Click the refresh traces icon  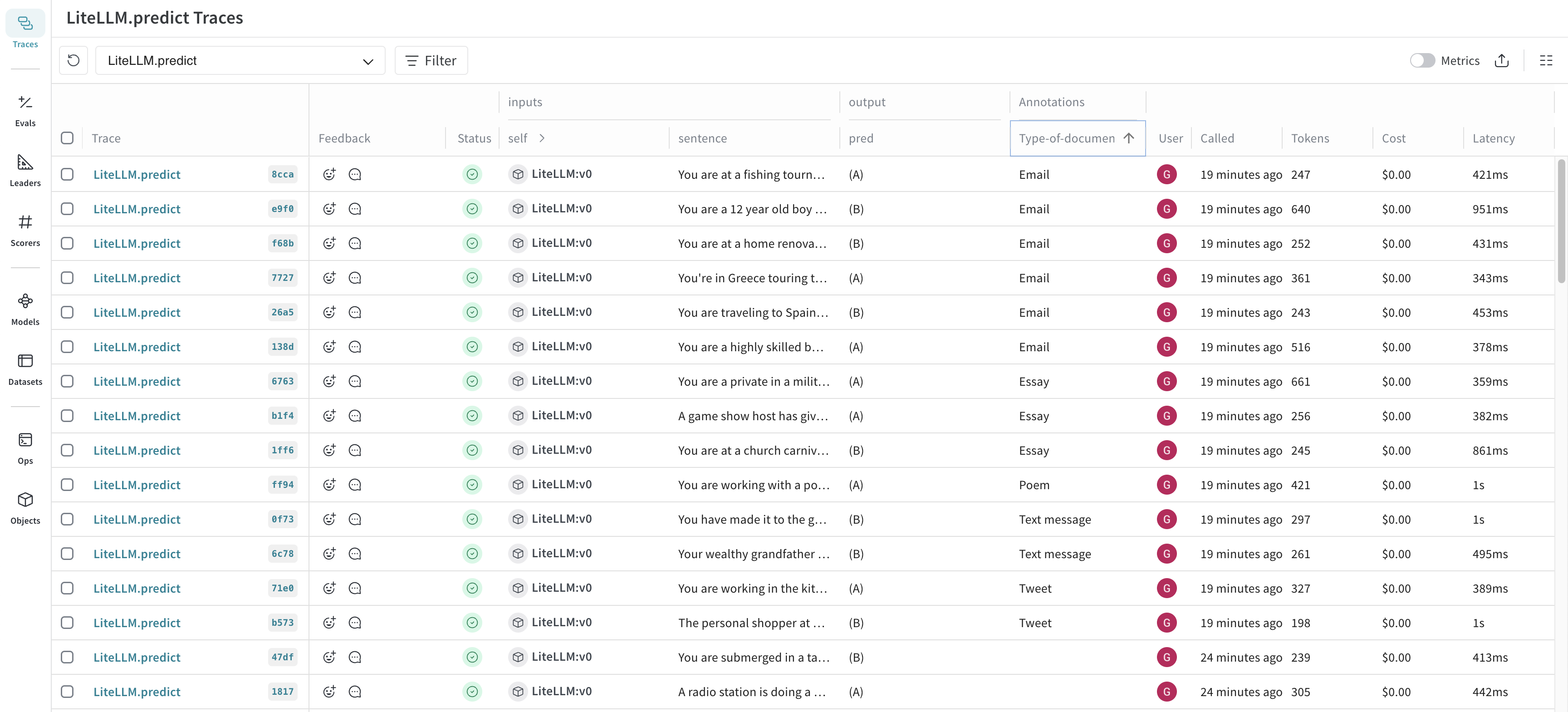[73, 60]
